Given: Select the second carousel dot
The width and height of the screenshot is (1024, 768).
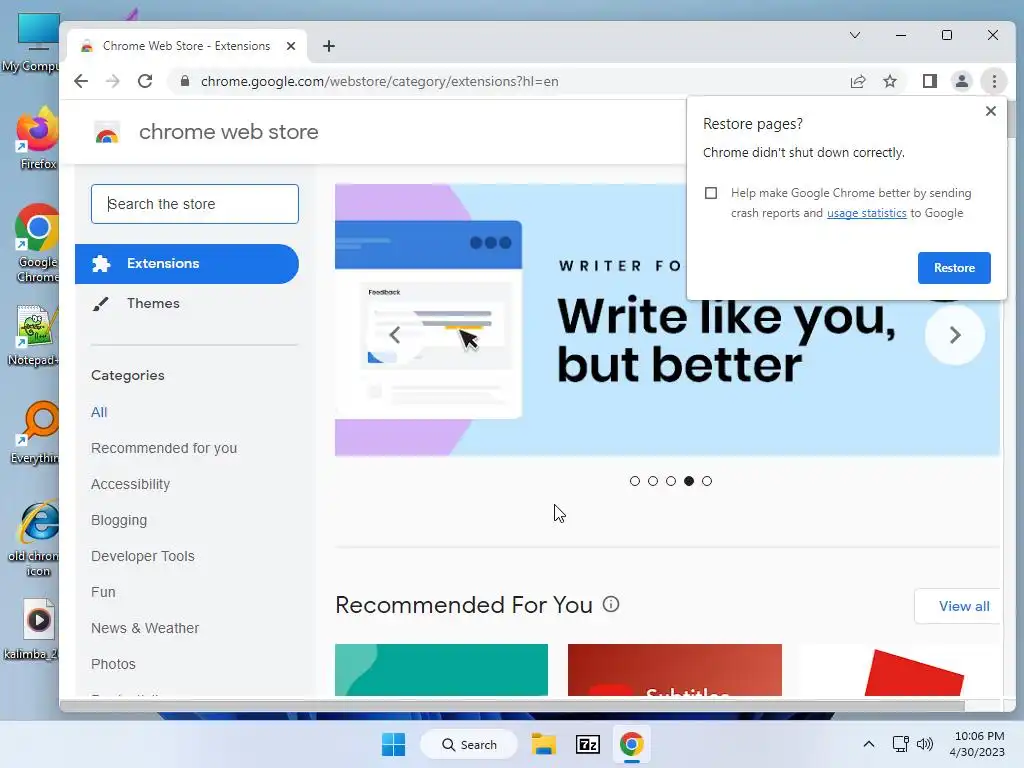Looking at the screenshot, I should pos(653,481).
